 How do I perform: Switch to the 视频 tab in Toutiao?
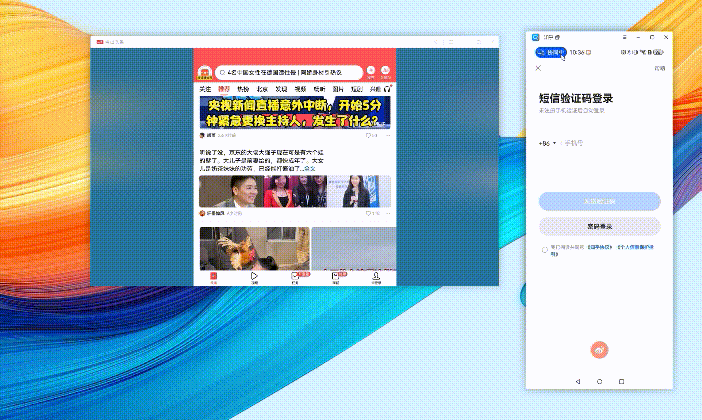coord(300,89)
